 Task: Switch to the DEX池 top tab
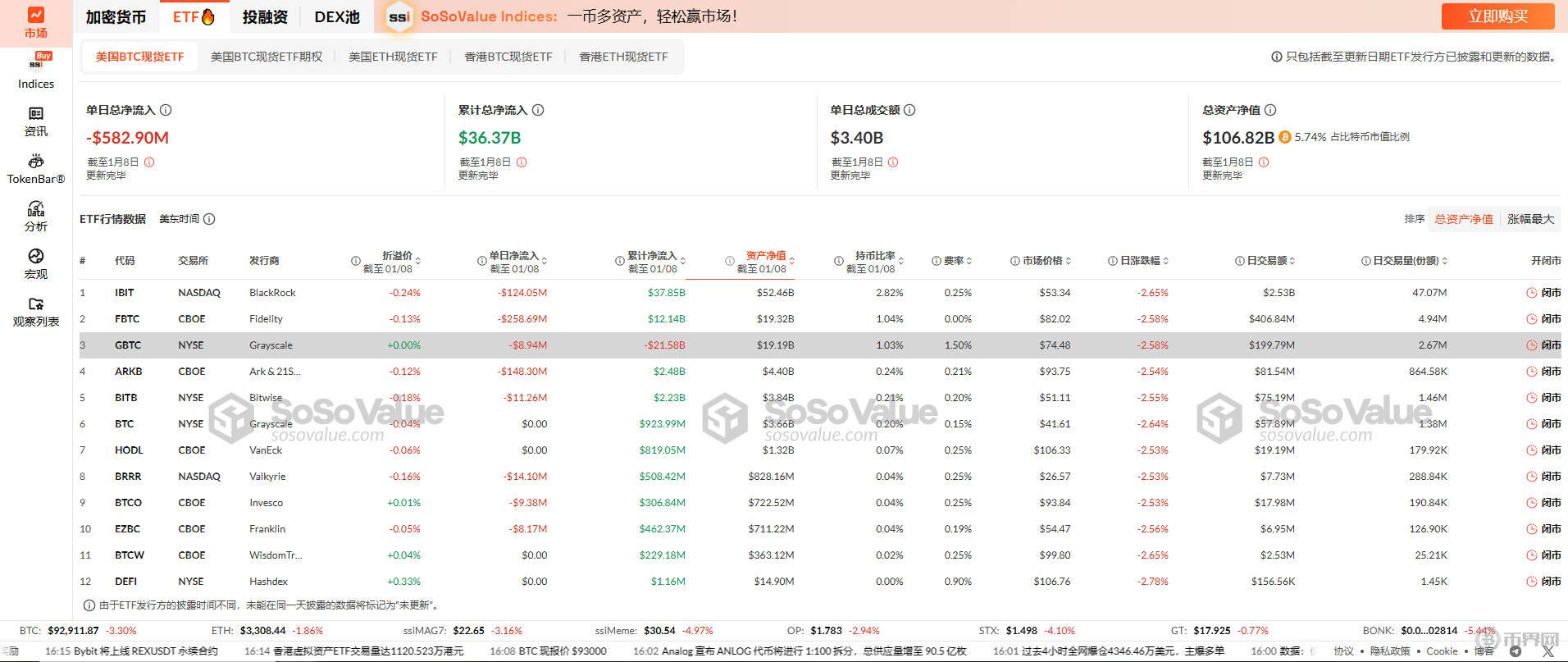coord(337,17)
